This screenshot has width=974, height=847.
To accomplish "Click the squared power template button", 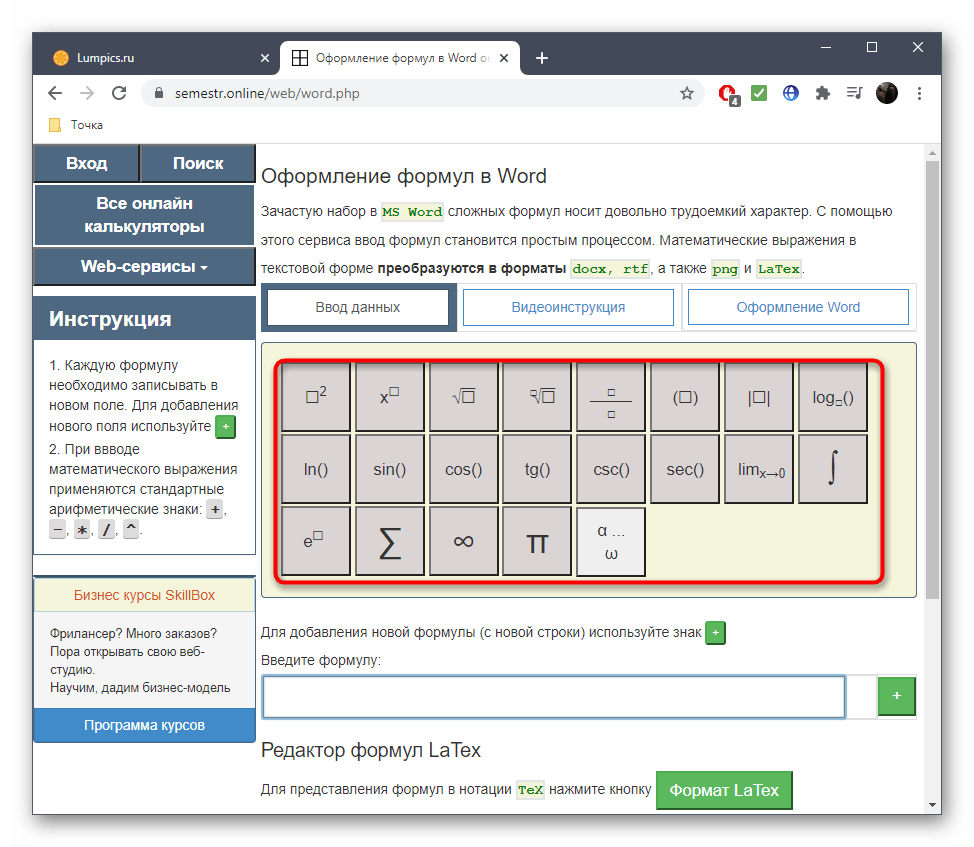I will click(x=316, y=397).
